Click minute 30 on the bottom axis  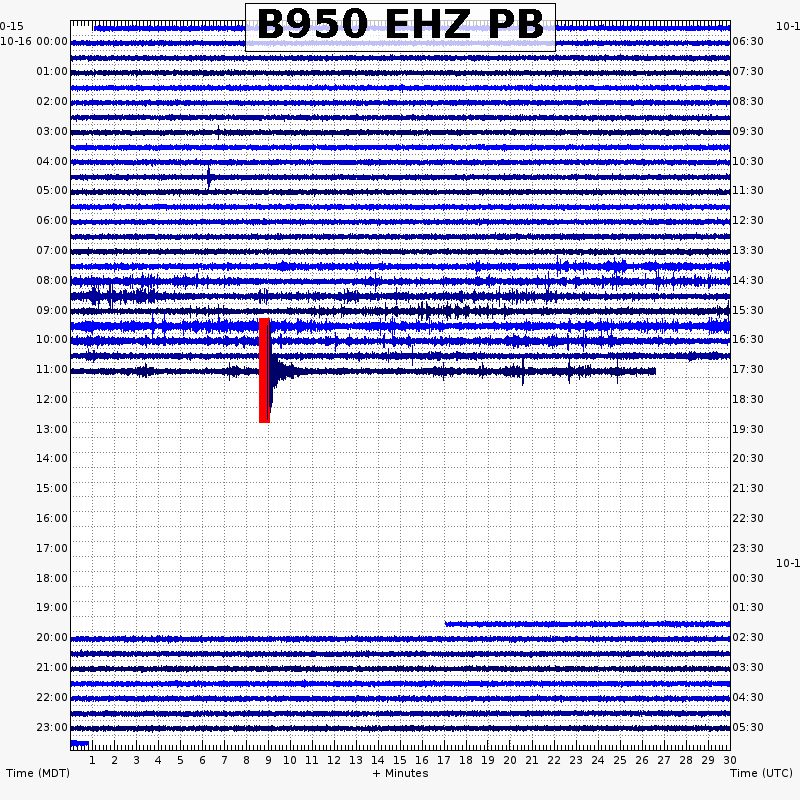point(730,760)
